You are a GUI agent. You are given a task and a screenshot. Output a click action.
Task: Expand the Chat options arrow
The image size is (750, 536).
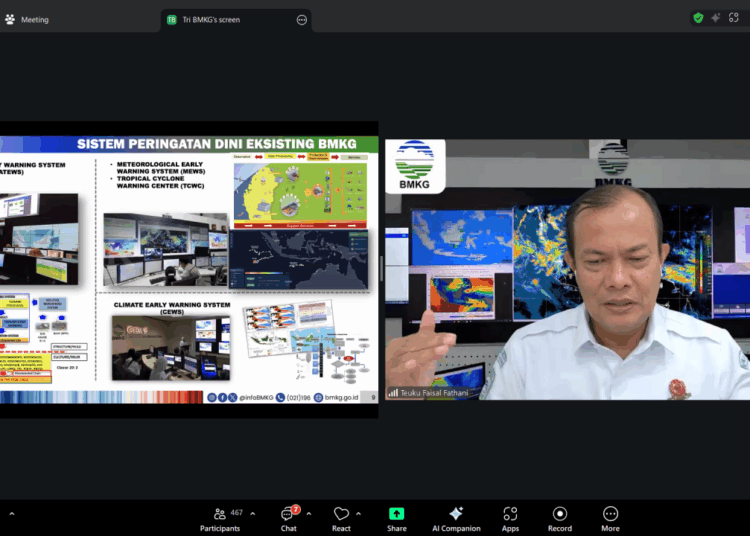[x=309, y=514]
